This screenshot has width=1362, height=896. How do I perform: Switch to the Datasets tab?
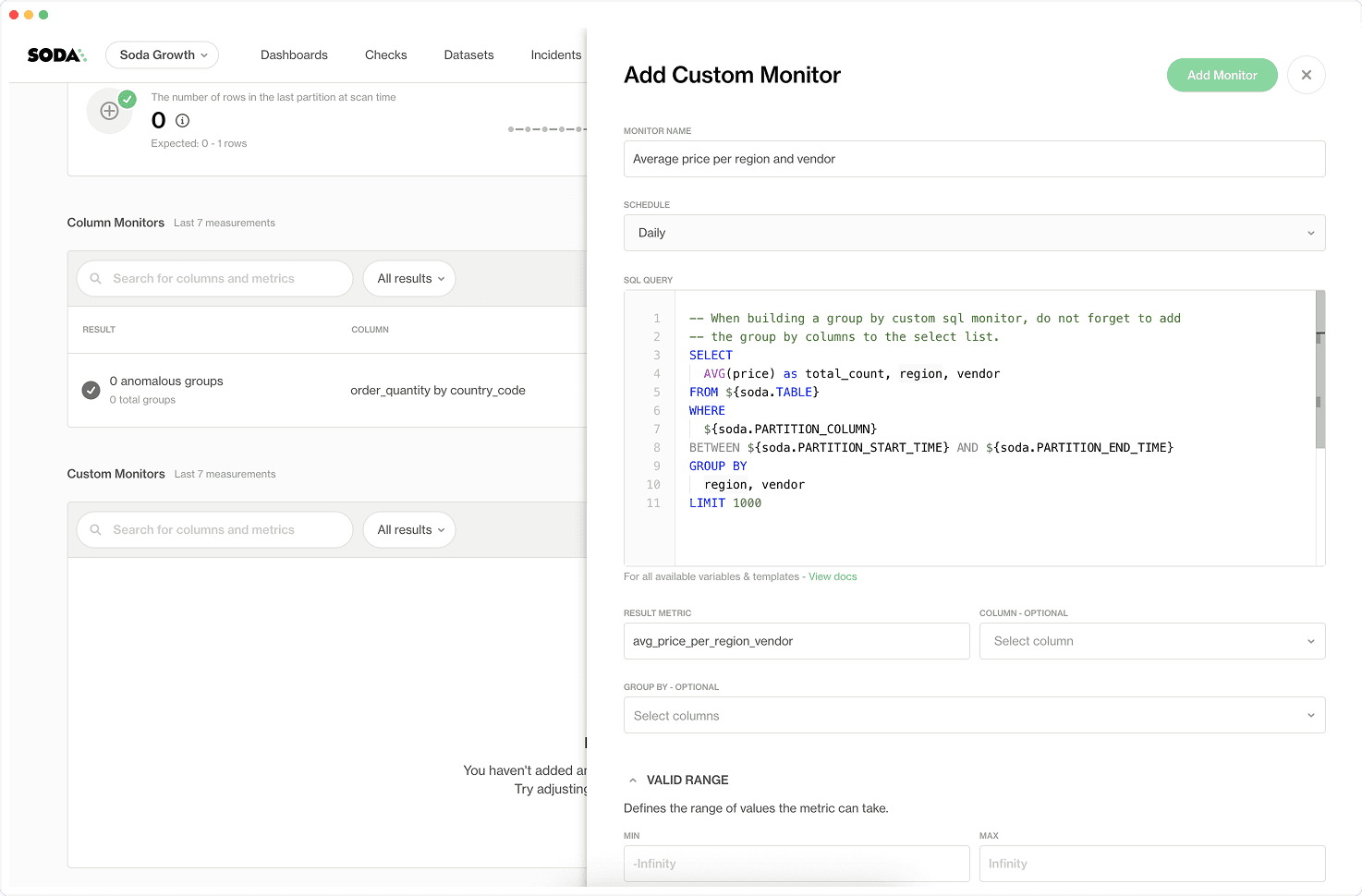click(468, 55)
